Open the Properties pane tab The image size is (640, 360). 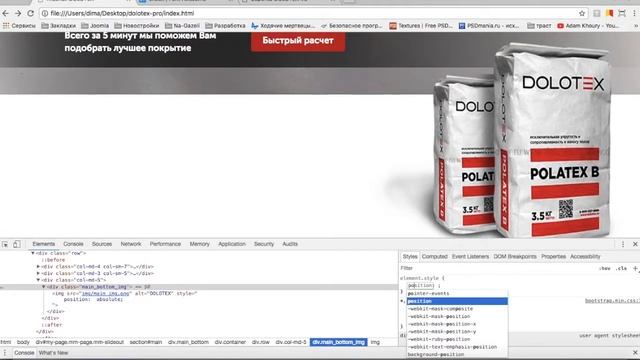553,256
